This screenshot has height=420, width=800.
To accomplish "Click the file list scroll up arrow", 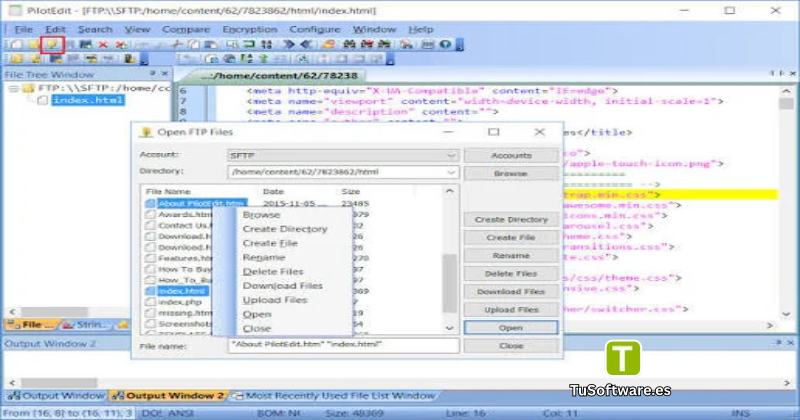I will 449,191.
